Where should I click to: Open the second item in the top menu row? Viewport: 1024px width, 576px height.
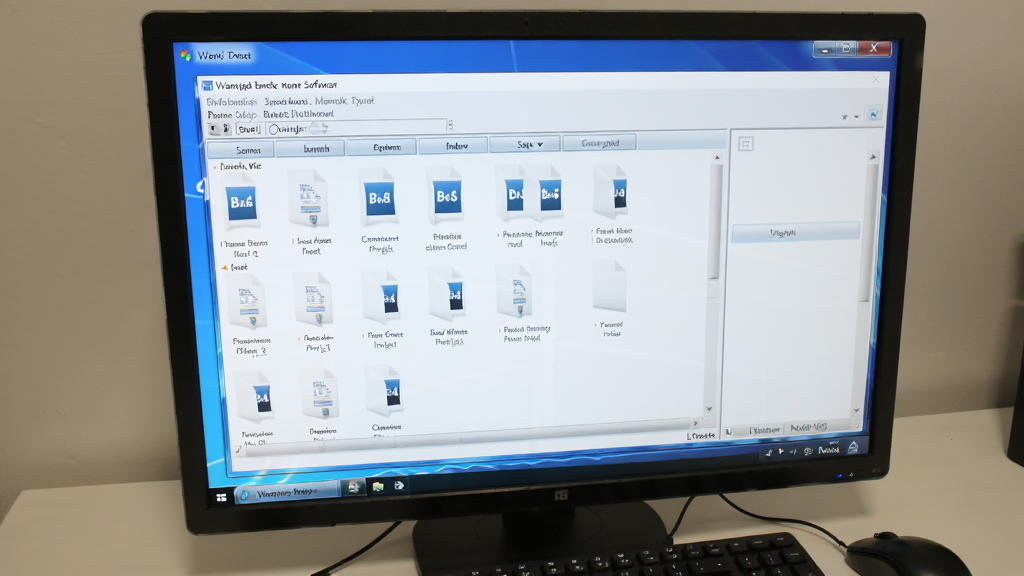pos(286,101)
